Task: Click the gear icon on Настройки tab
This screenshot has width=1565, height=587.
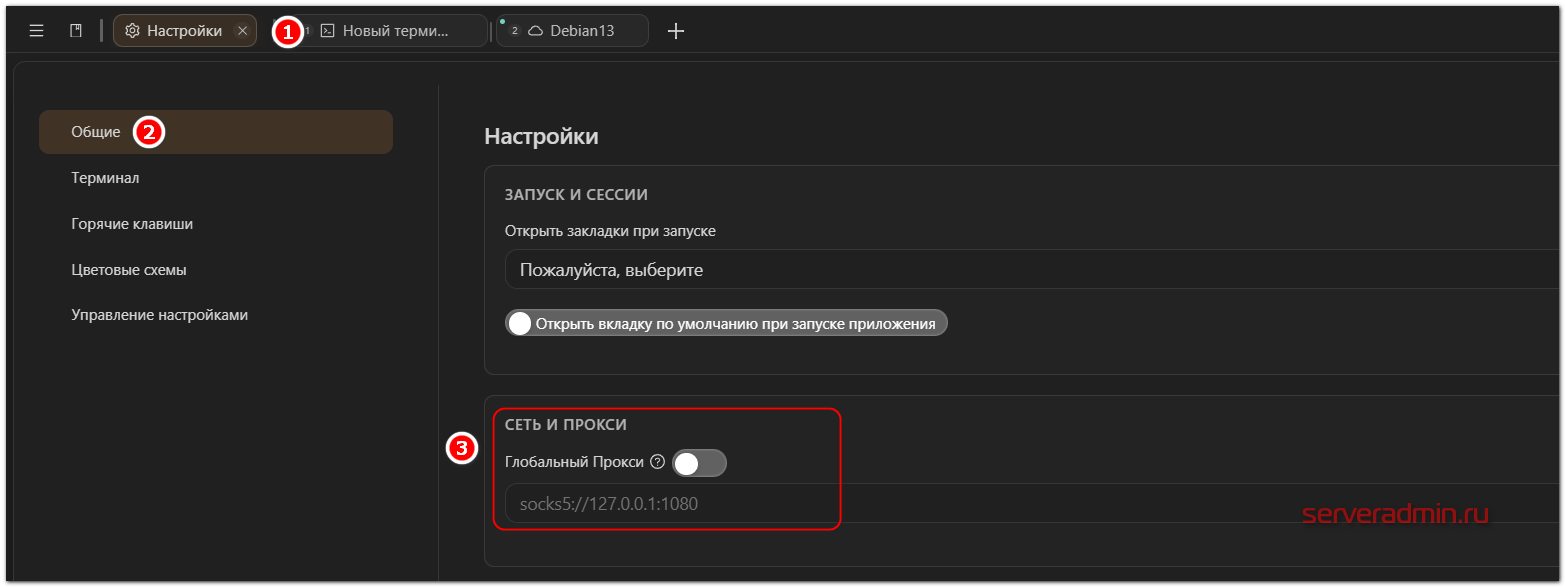Action: point(132,31)
